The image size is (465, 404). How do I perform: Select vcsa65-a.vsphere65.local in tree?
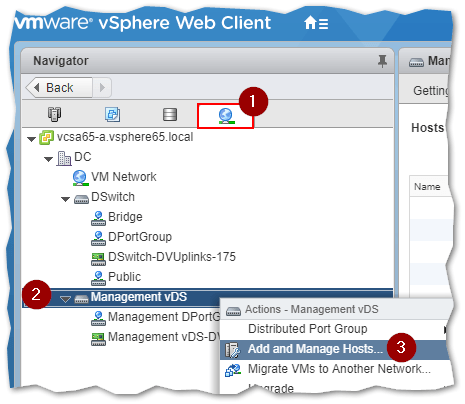point(125,137)
